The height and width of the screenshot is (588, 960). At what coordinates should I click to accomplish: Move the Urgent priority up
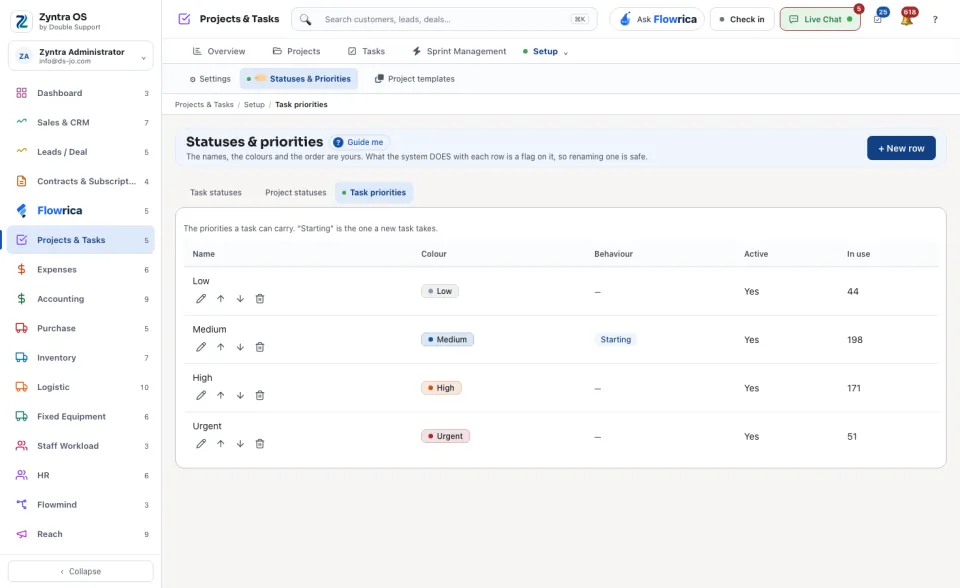(220, 444)
